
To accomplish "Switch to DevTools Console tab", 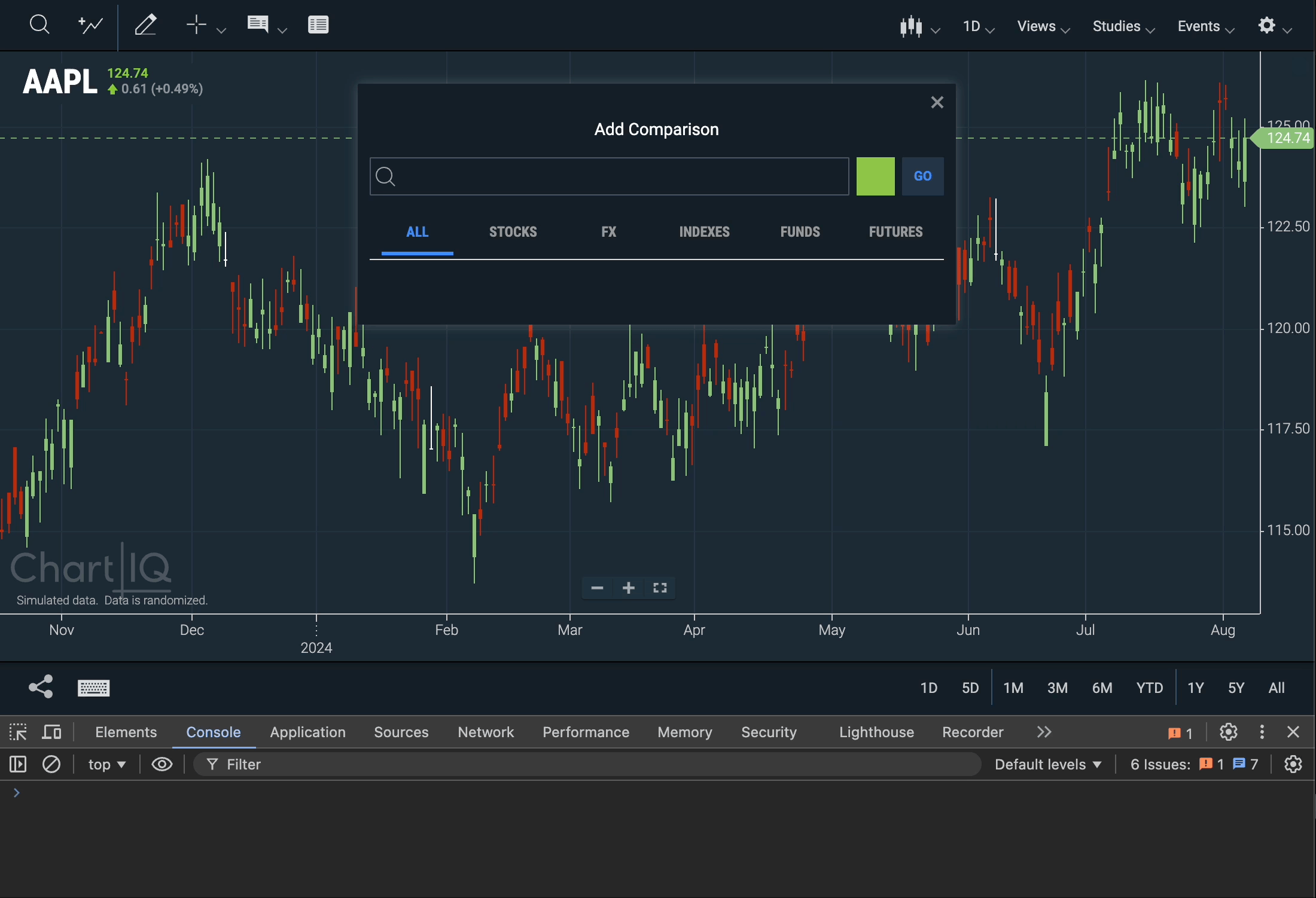I will click(214, 732).
